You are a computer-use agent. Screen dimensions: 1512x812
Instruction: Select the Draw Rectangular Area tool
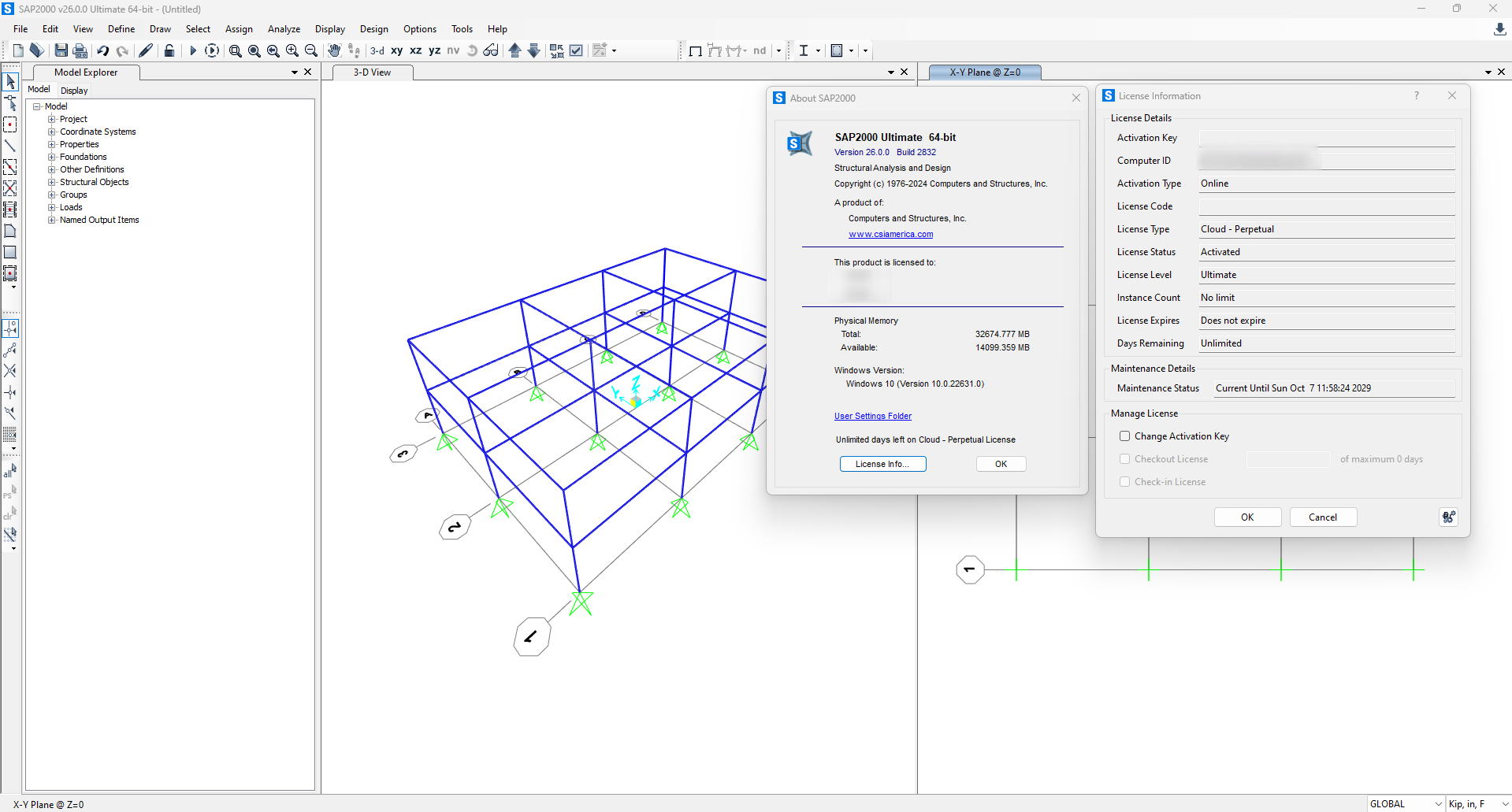tap(10, 252)
